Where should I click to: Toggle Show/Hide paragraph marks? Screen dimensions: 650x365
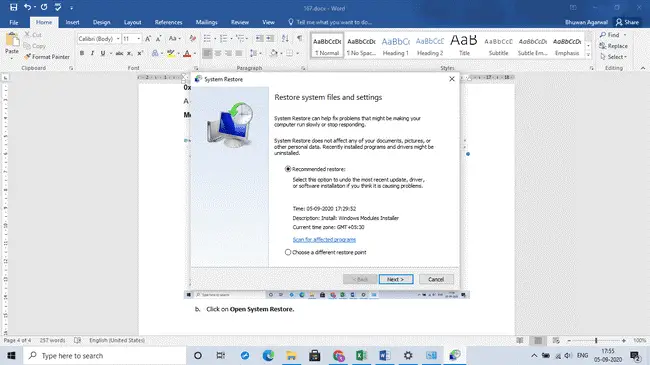tap(299, 39)
